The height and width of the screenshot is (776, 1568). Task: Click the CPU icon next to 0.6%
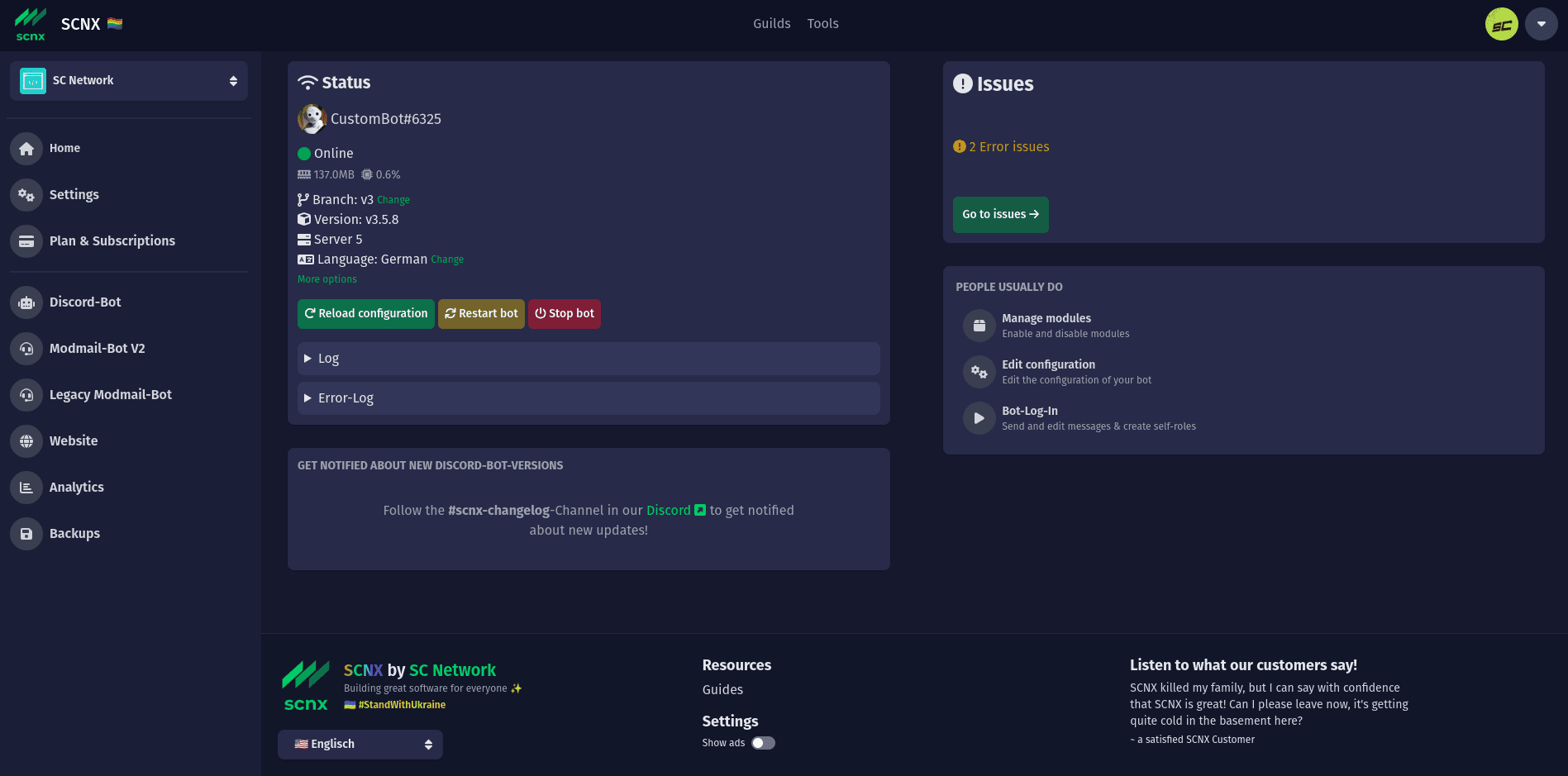367,174
